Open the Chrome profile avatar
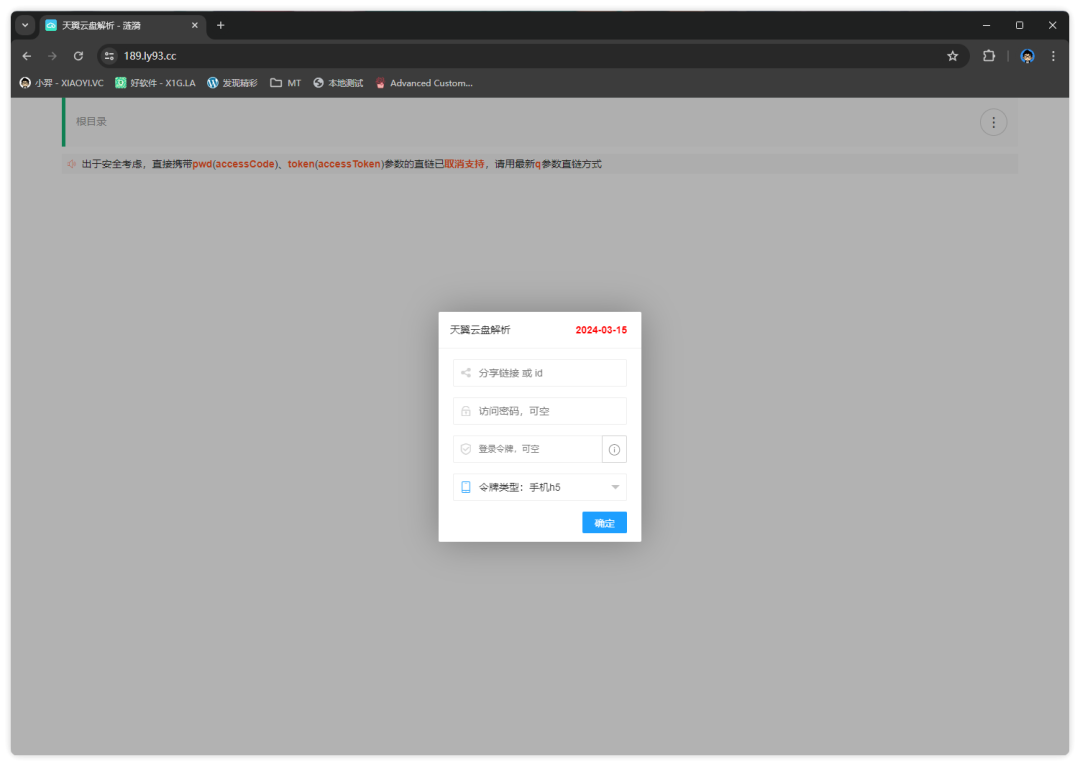This screenshot has height=766, width=1080. pyautogui.click(x=1027, y=56)
